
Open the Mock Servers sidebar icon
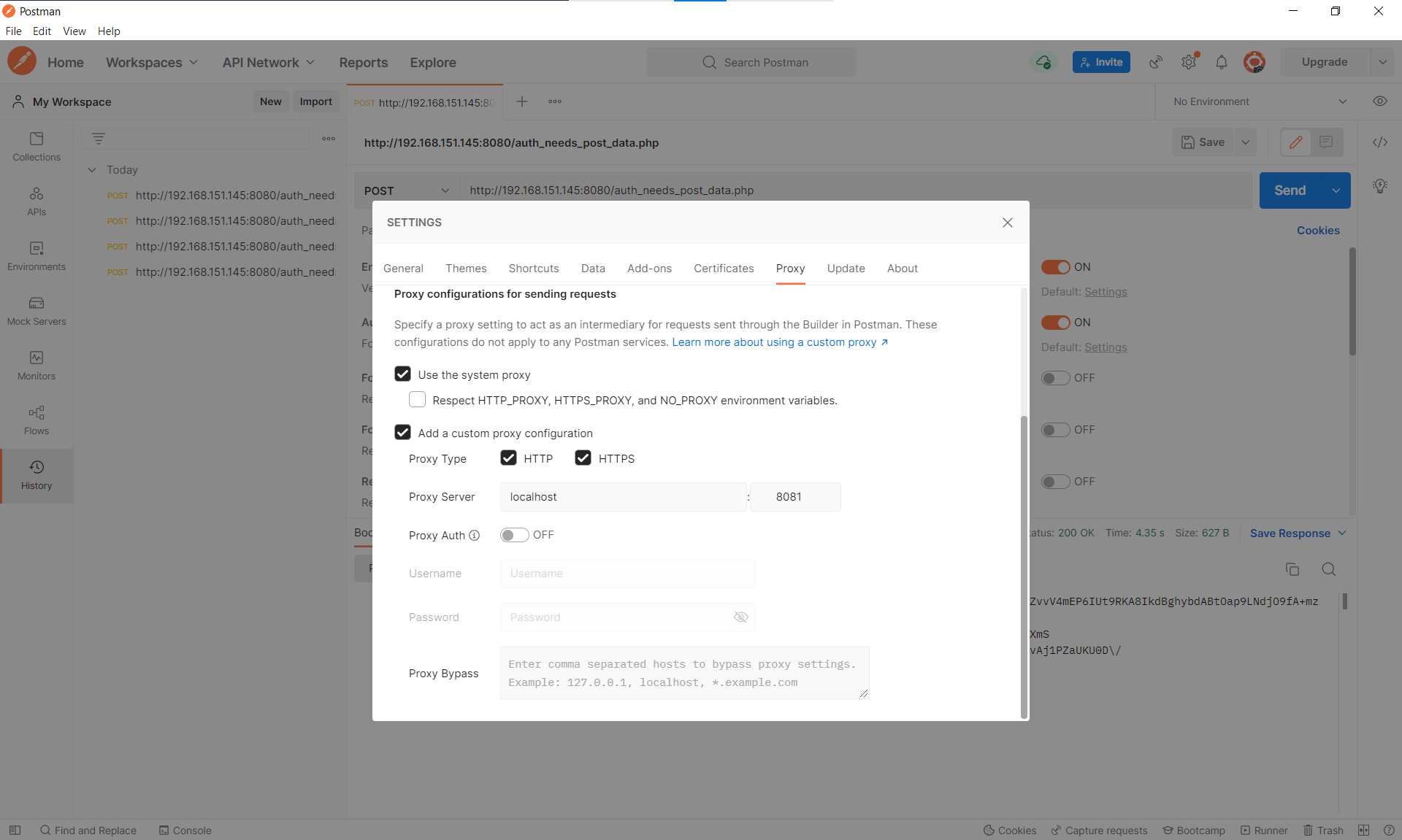[x=37, y=310]
